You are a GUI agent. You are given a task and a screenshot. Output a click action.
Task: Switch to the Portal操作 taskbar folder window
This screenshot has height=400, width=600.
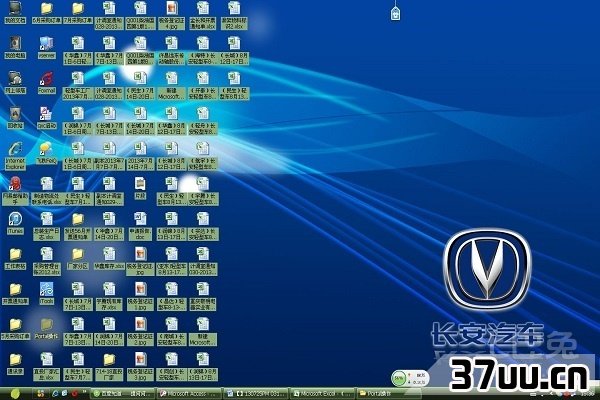[x=389, y=393]
